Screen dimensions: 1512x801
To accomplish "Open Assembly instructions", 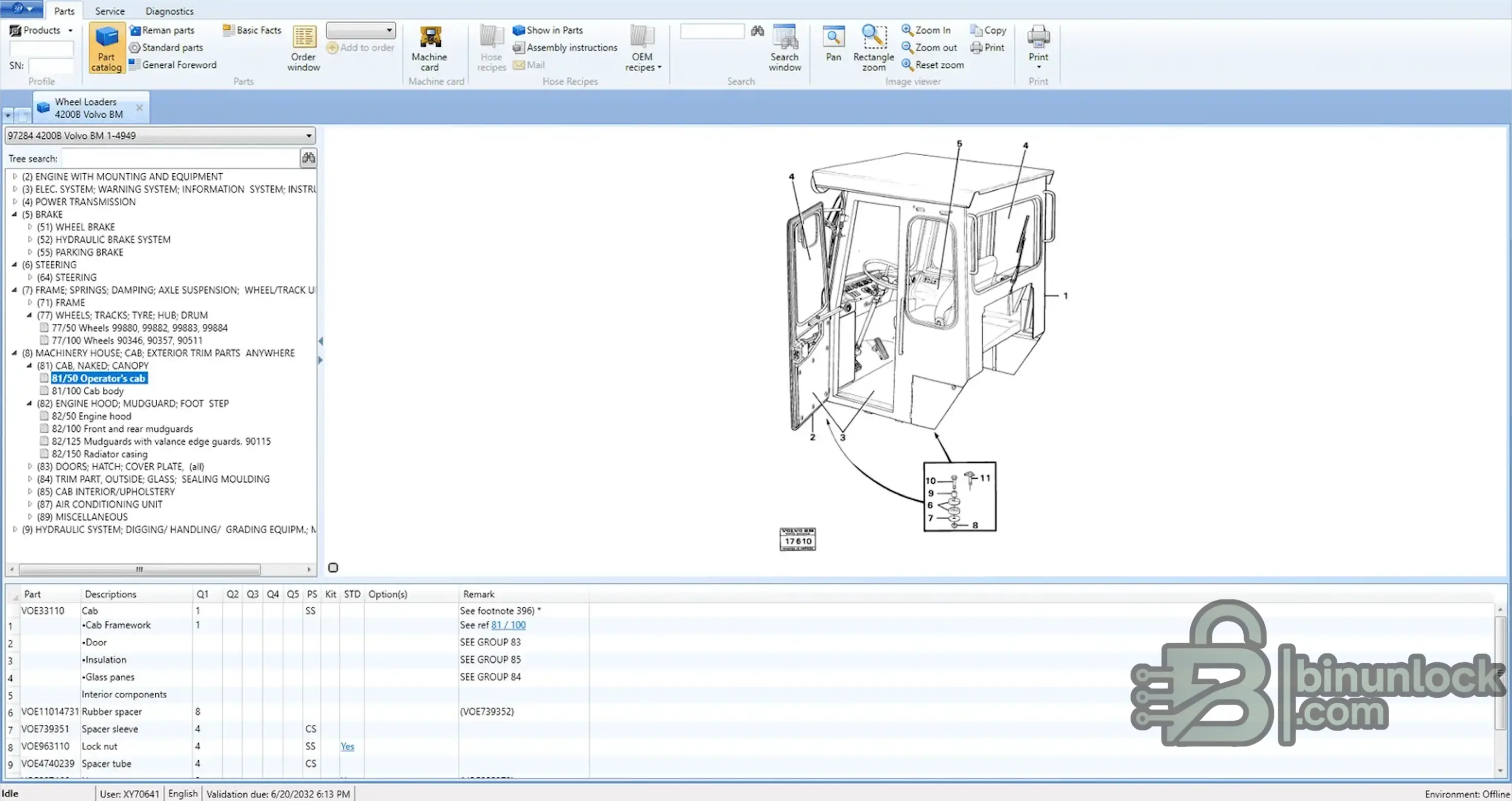I will (565, 48).
